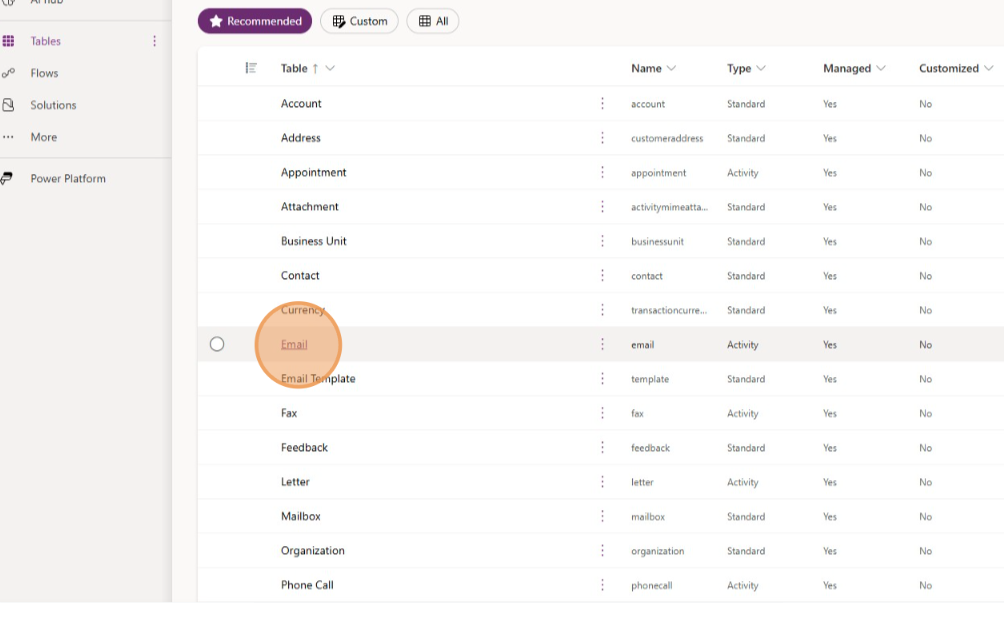
Task: Expand More in the left navigation
Action: coord(44,137)
